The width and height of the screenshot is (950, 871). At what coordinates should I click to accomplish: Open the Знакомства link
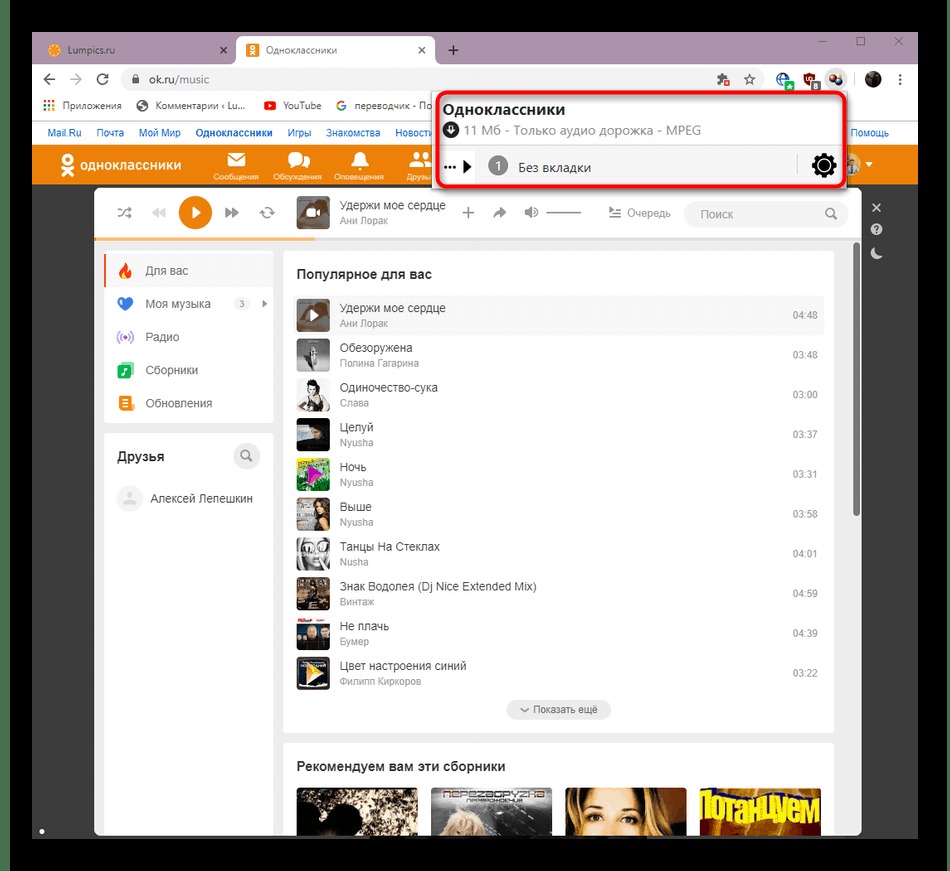353,133
